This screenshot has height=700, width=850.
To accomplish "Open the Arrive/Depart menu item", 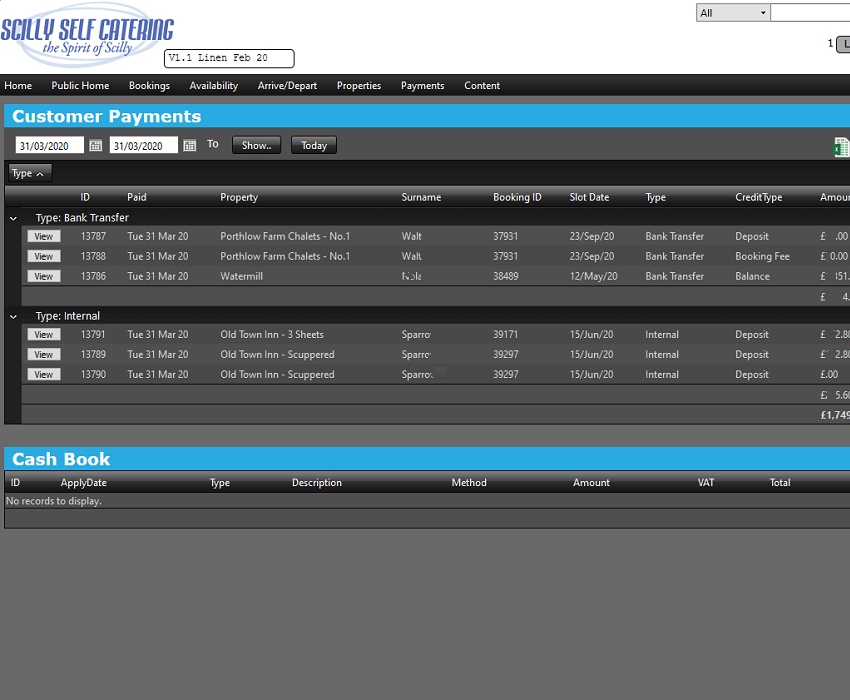I will click(287, 86).
